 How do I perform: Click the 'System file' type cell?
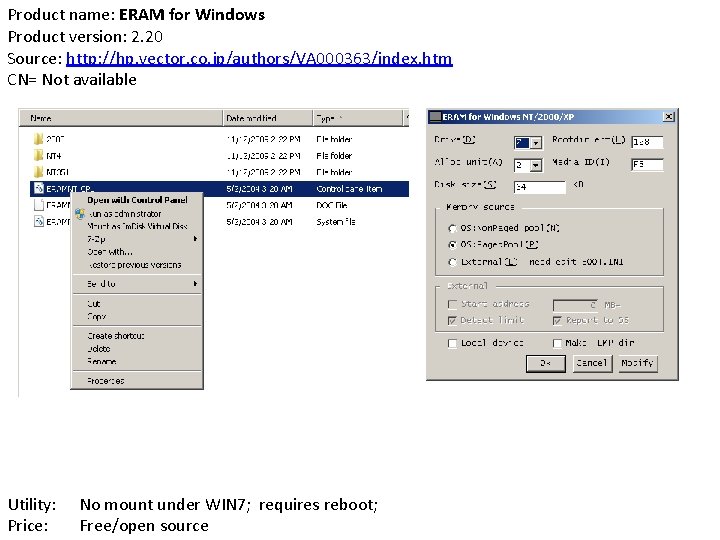(336, 222)
